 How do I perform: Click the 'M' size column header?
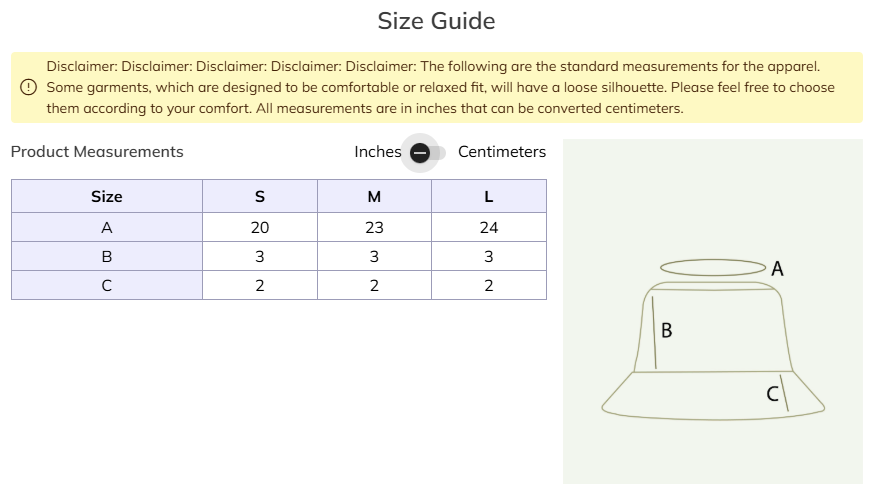[x=374, y=196]
